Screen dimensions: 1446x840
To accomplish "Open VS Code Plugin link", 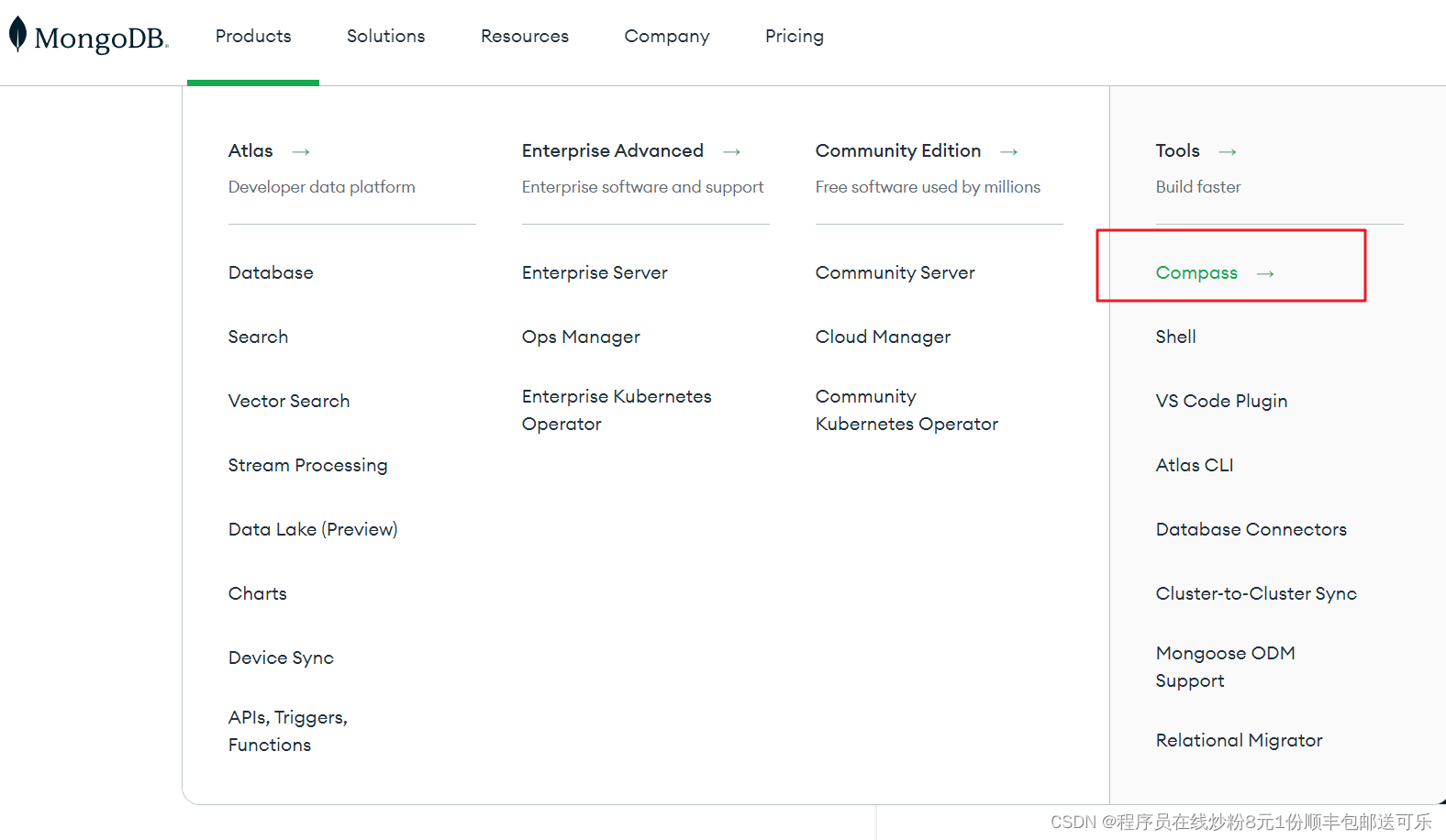I will click(x=1221, y=402).
